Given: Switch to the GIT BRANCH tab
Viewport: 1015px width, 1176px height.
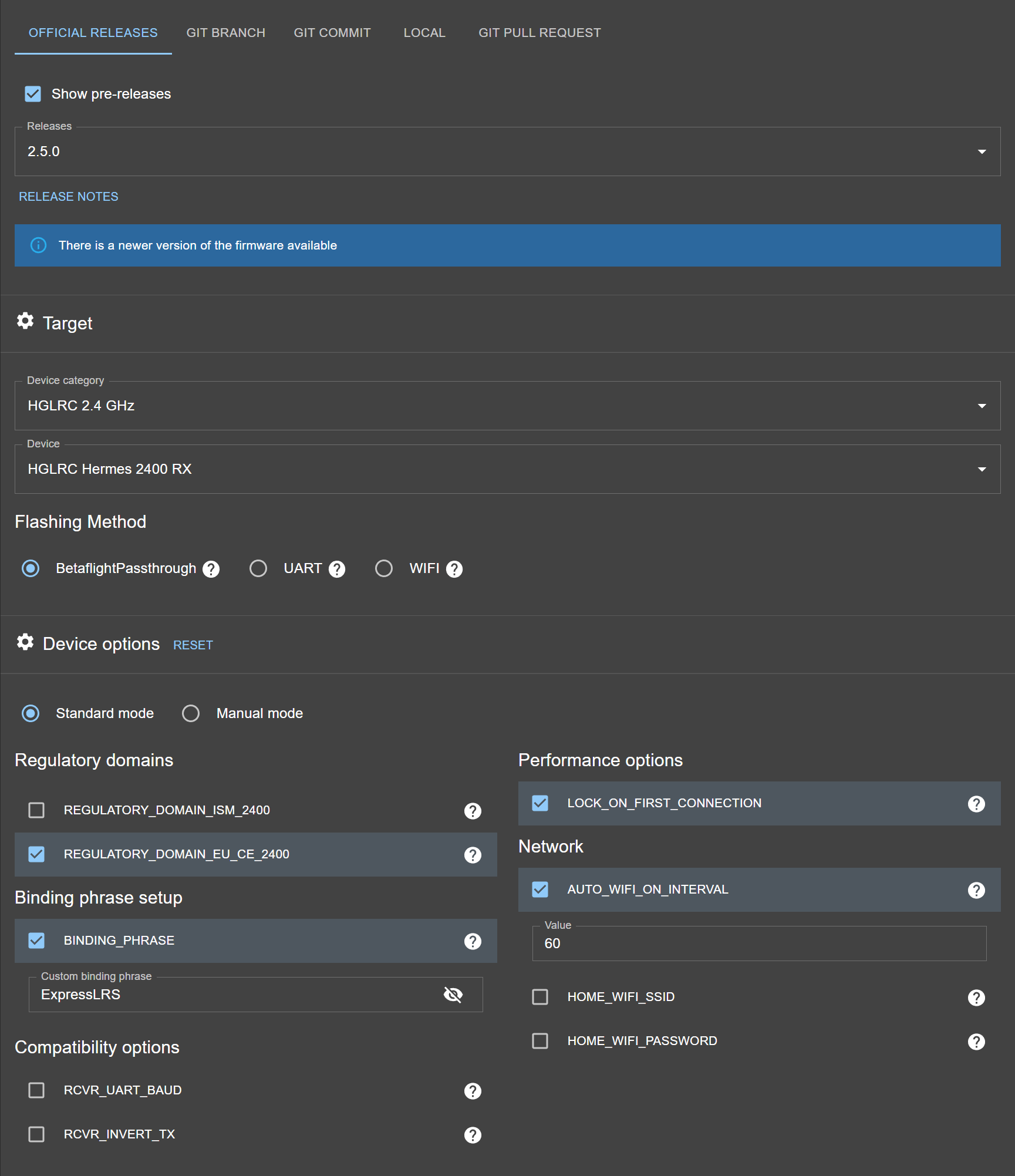Looking at the screenshot, I should tap(225, 33).
